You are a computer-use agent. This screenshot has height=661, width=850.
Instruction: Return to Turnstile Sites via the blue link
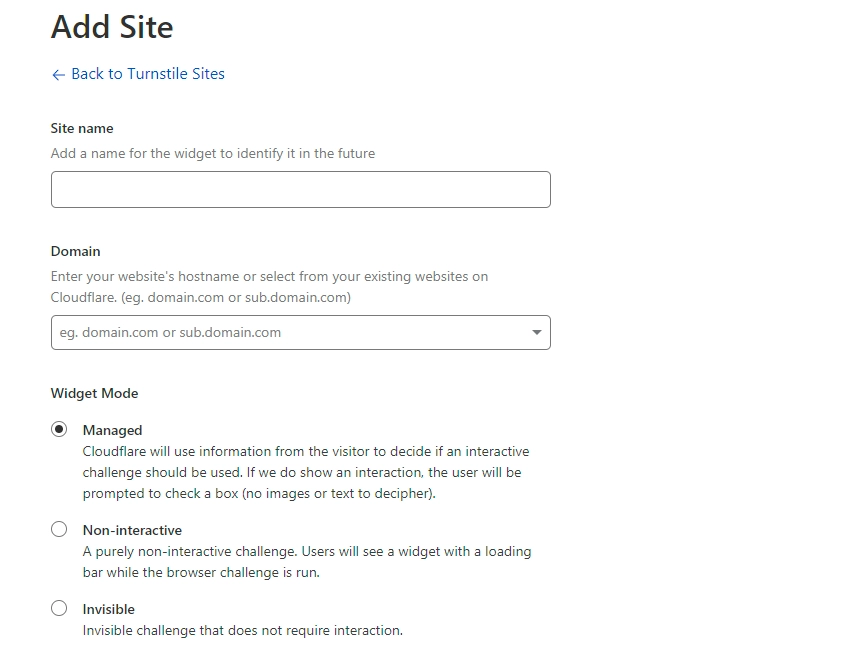click(x=146, y=74)
